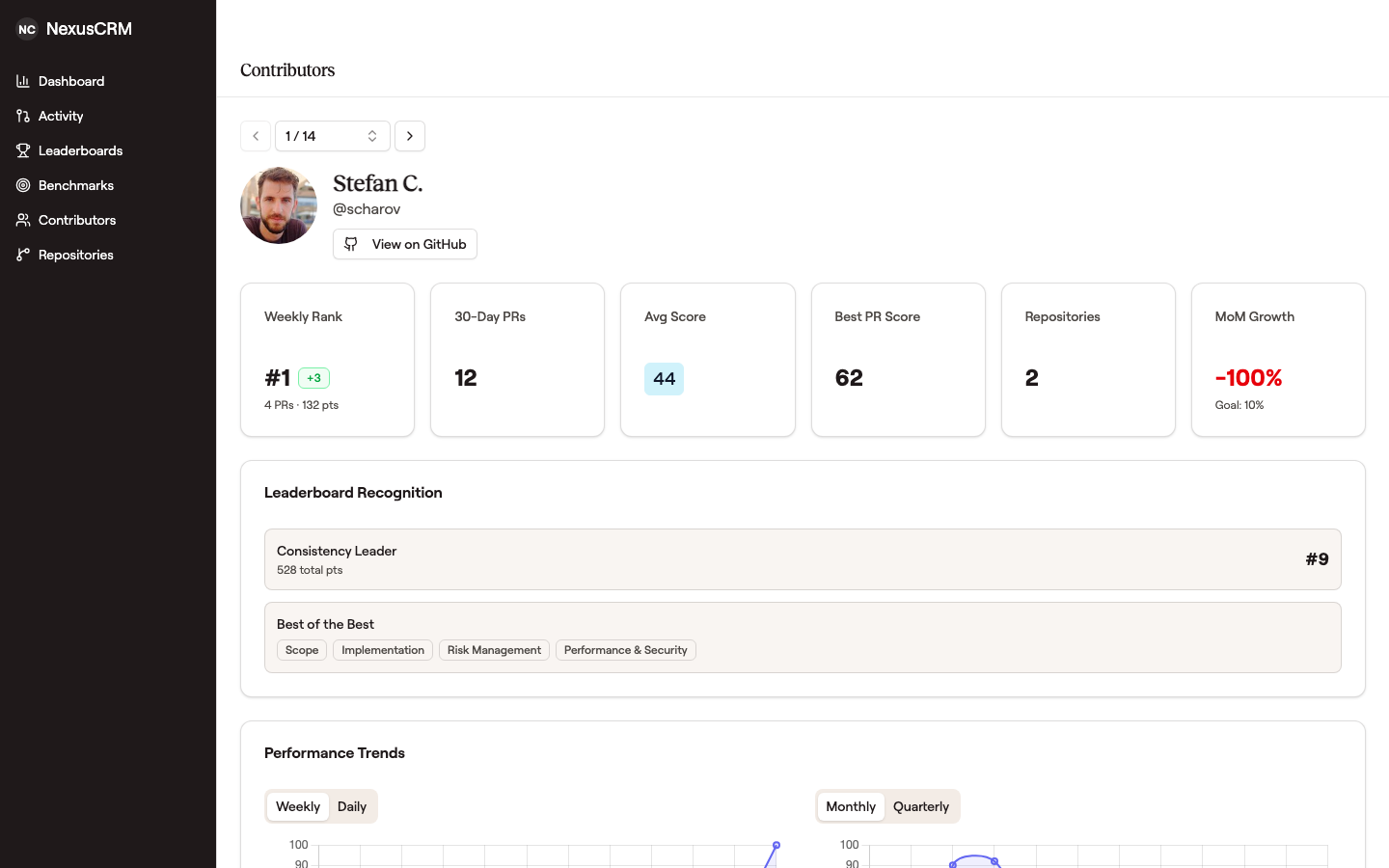
Task: Click the #9 rank in Consistency Leader
Action: tap(1318, 559)
